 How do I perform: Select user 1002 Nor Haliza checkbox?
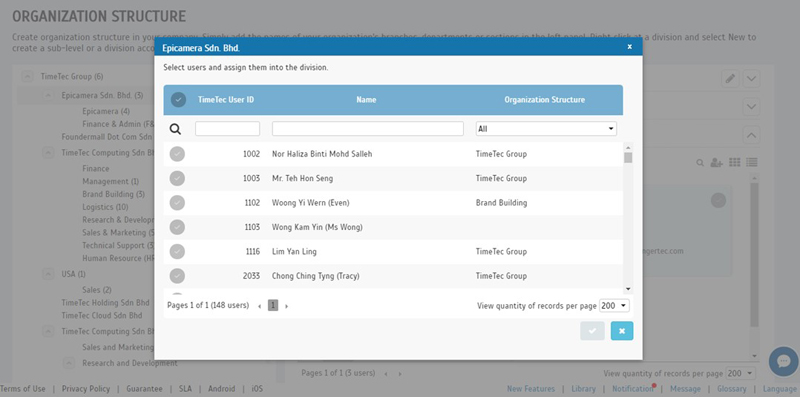point(177,154)
